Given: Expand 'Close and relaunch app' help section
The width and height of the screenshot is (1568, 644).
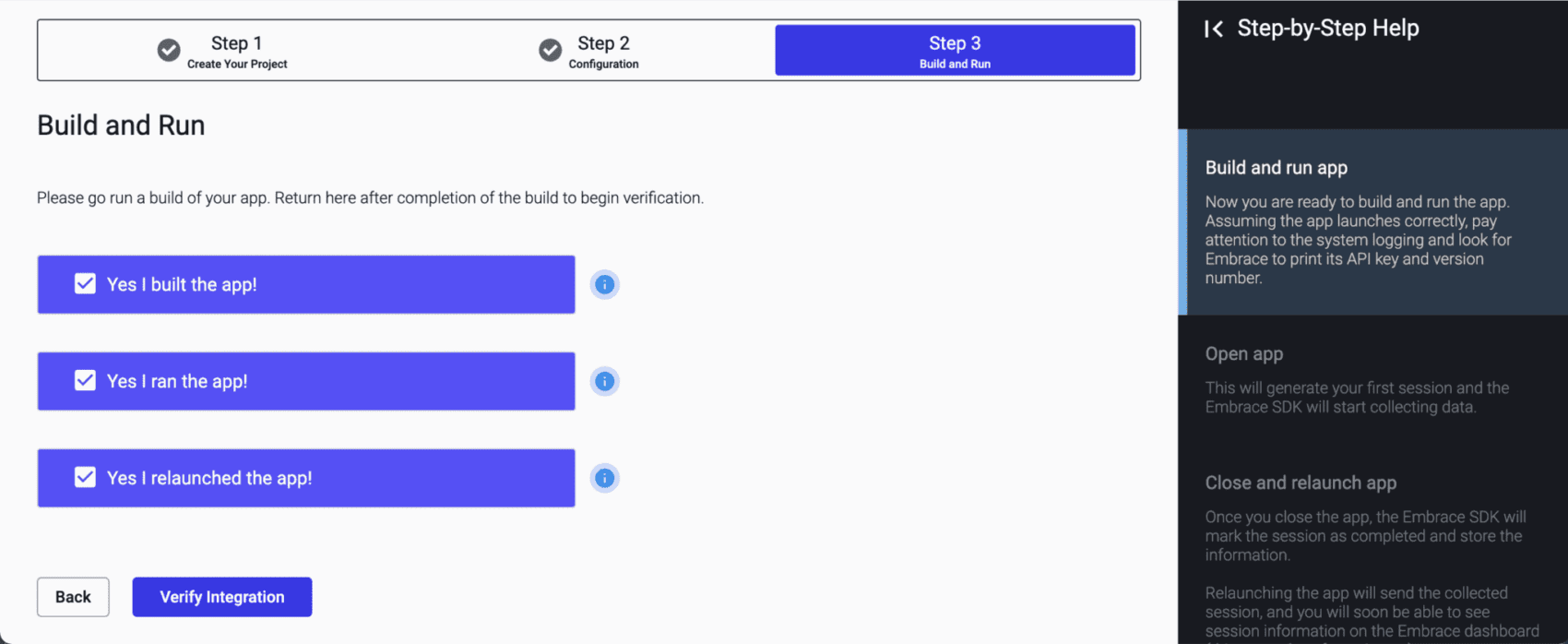Looking at the screenshot, I should pyautogui.click(x=1301, y=483).
